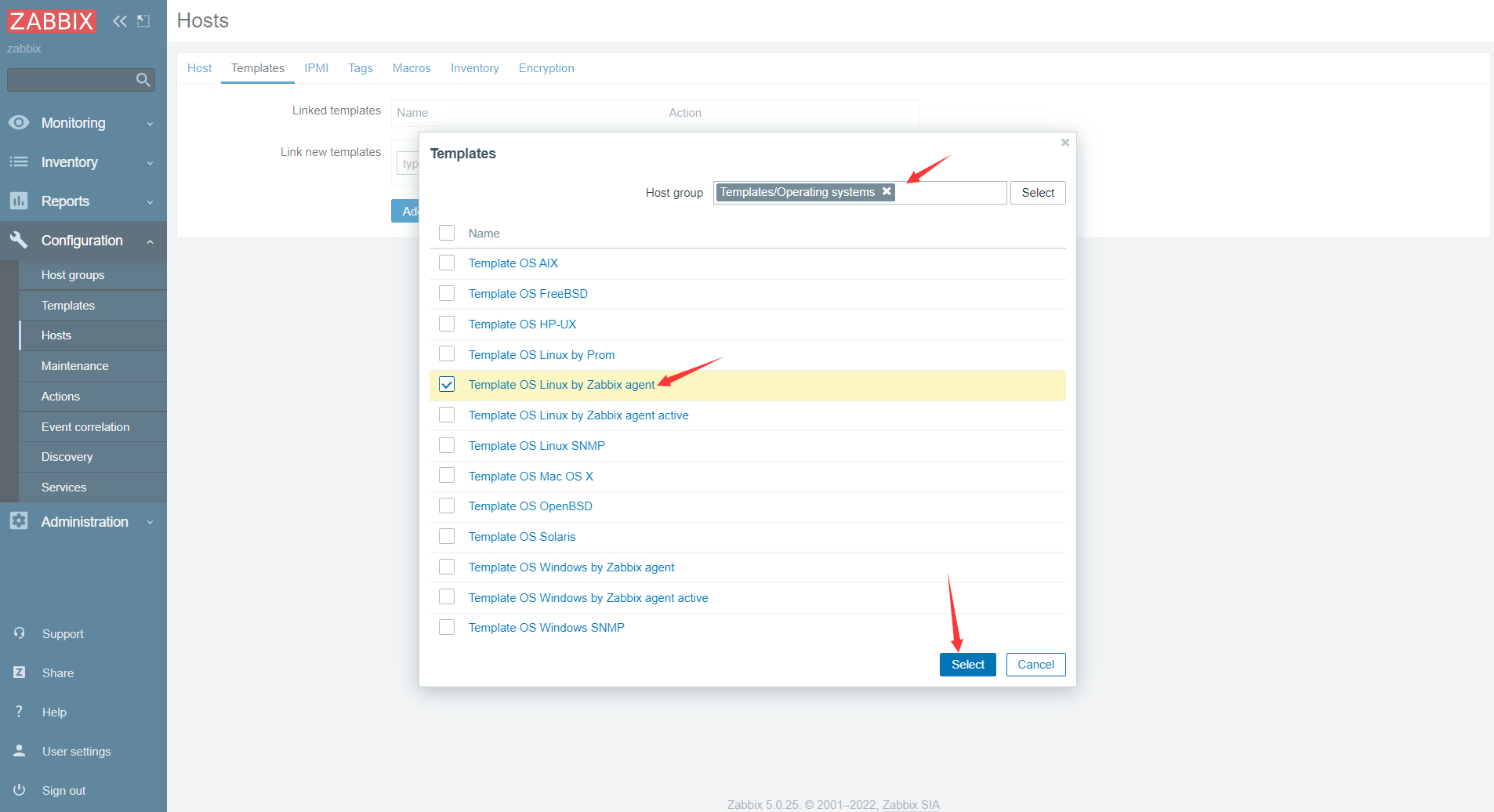This screenshot has height=812, width=1494.
Task: Remove the Templates/Operating systems host group tag
Action: 887,191
